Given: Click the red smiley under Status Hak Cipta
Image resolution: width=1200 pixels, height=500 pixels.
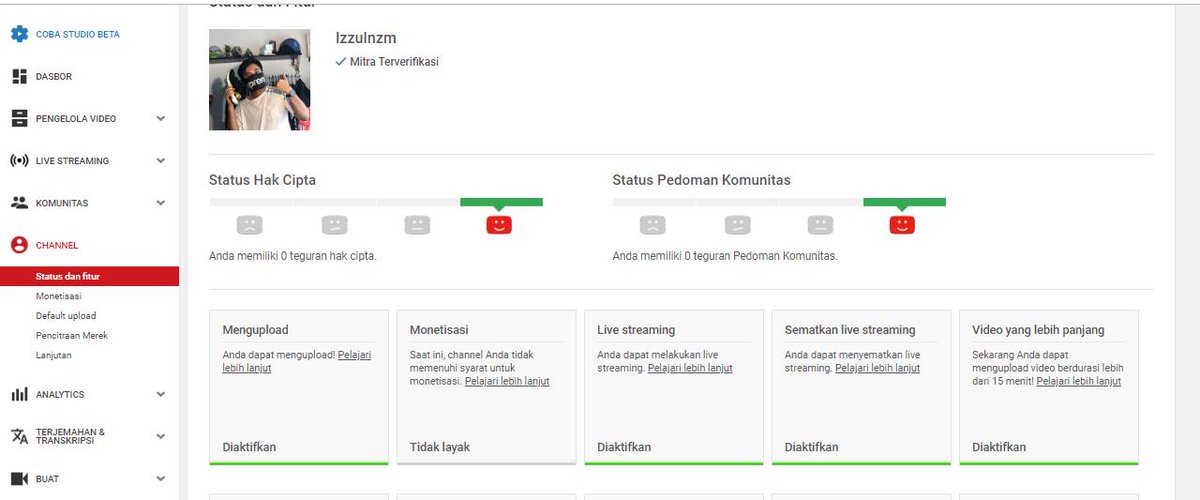Looking at the screenshot, I should click(x=499, y=225).
